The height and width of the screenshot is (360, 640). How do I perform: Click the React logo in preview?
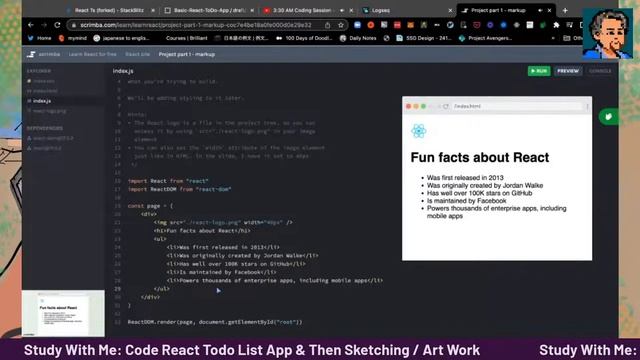click(419, 131)
